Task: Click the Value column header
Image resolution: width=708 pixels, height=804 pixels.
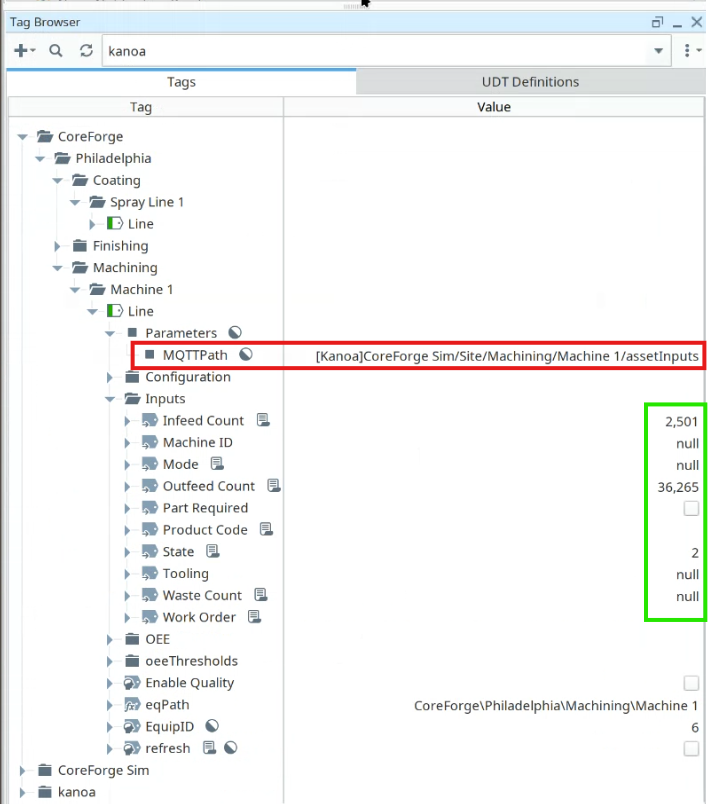Action: pyautogui.click(x=494, y=107)
